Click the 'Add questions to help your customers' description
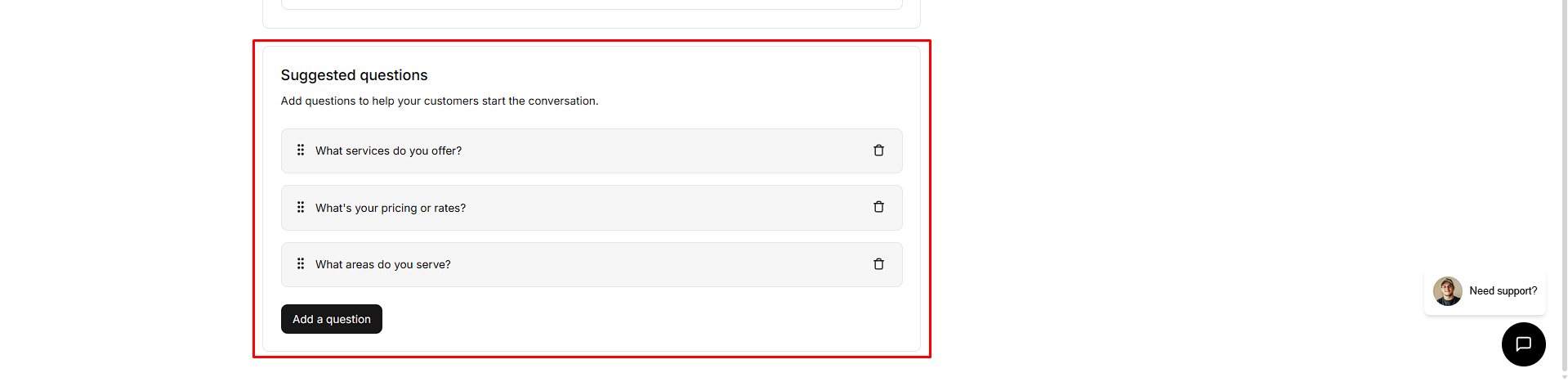Viewport: 1568px width, 382px height. click(440, 101)
